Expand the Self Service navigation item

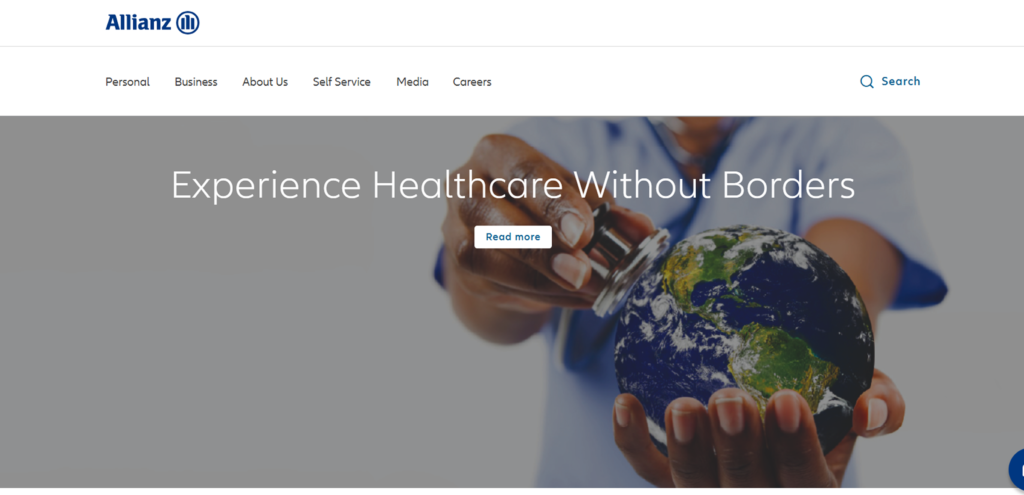pyautogui.click(x=342, y=82)
